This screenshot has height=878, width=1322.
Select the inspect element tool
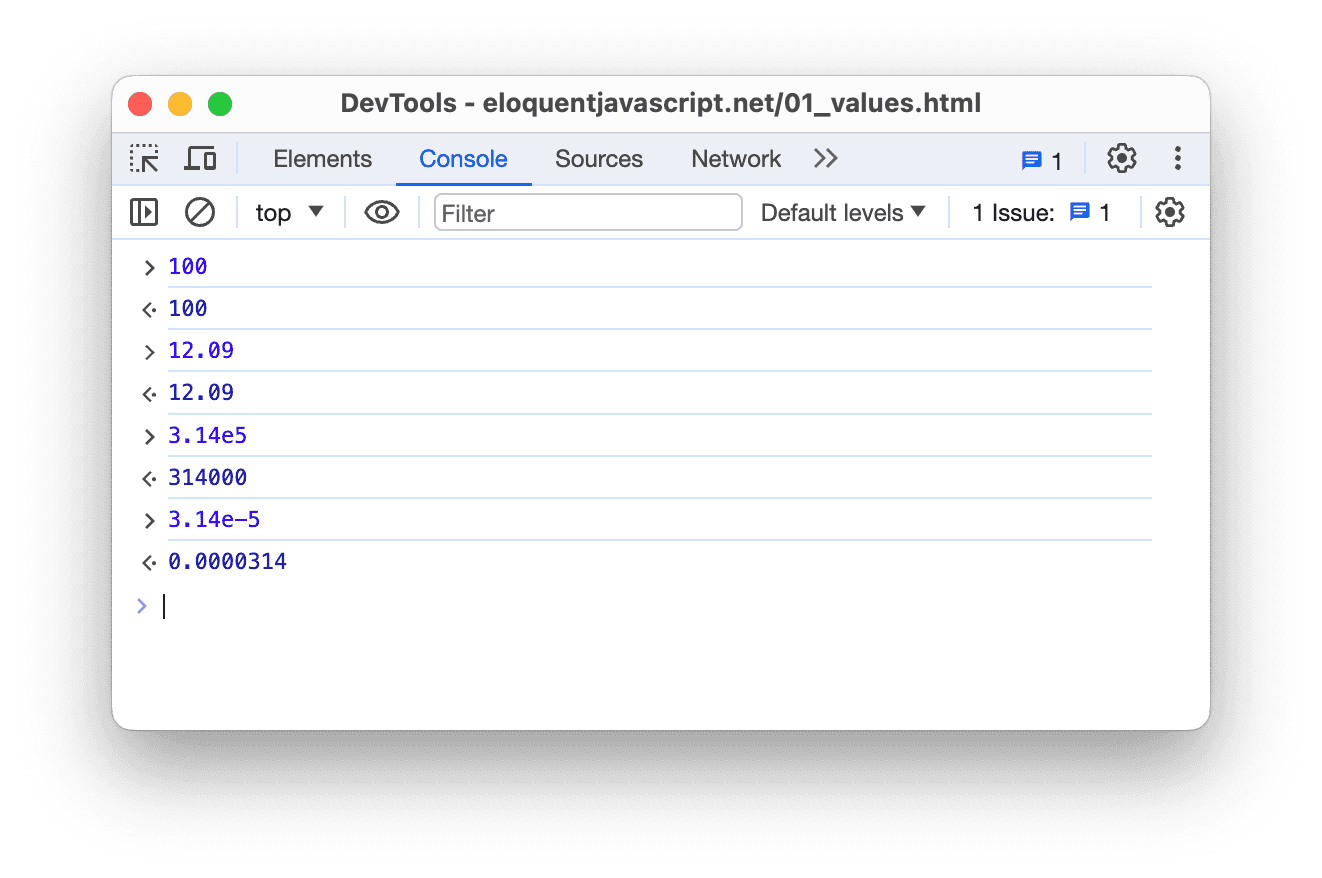pos(144,158)
